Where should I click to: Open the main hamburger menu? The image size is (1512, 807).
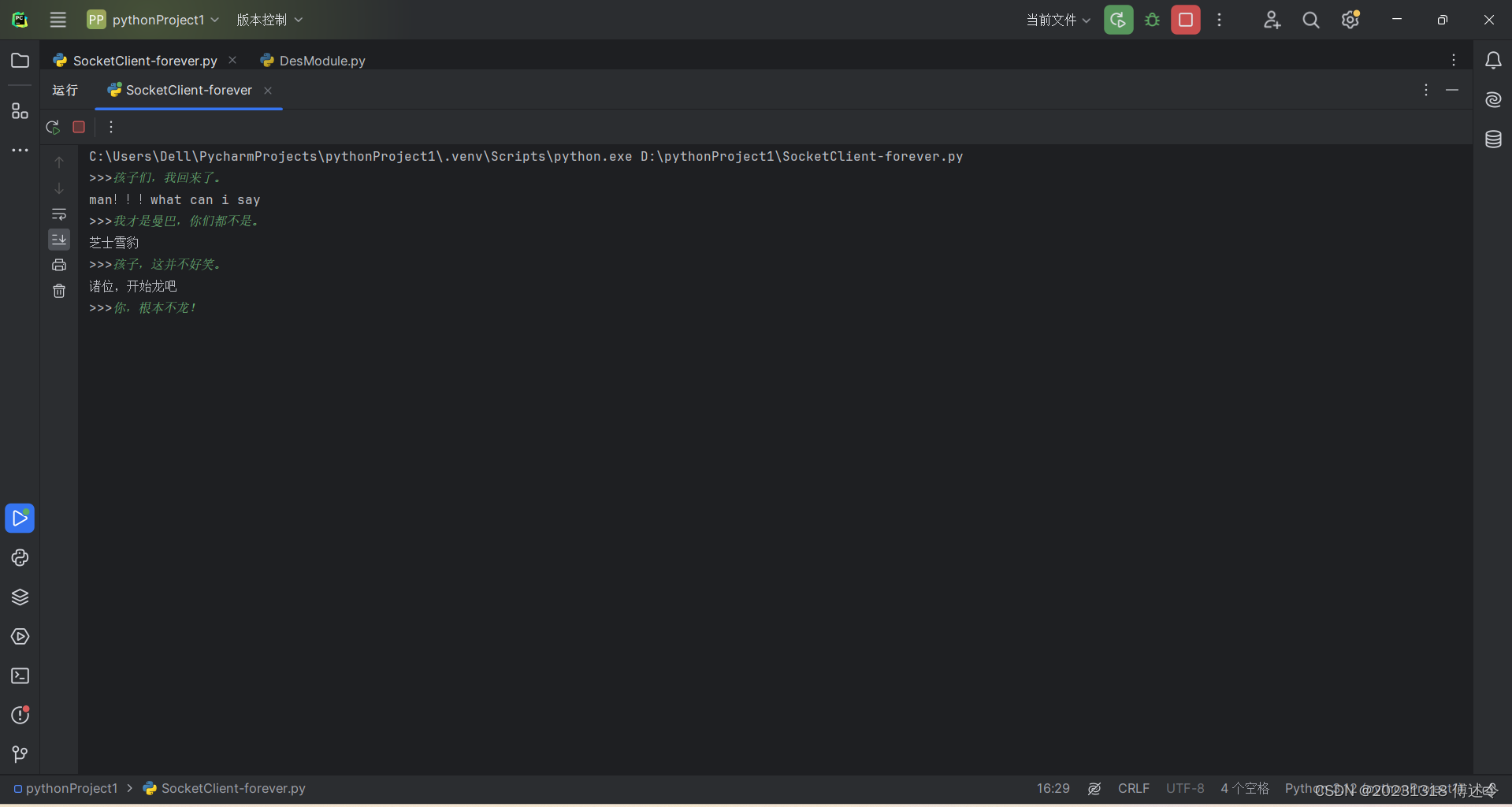point(58,20)
